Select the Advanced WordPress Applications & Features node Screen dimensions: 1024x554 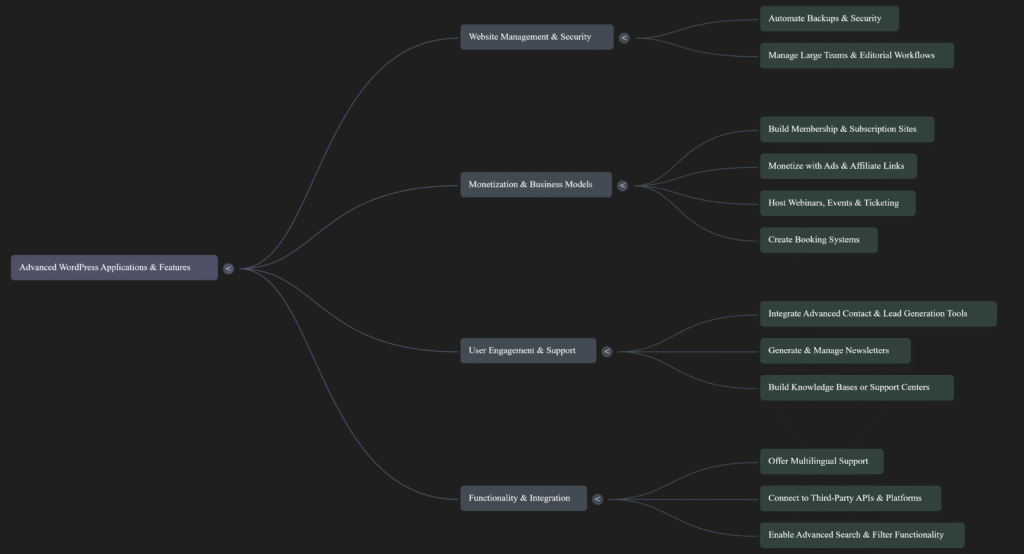tap(114, 267)
